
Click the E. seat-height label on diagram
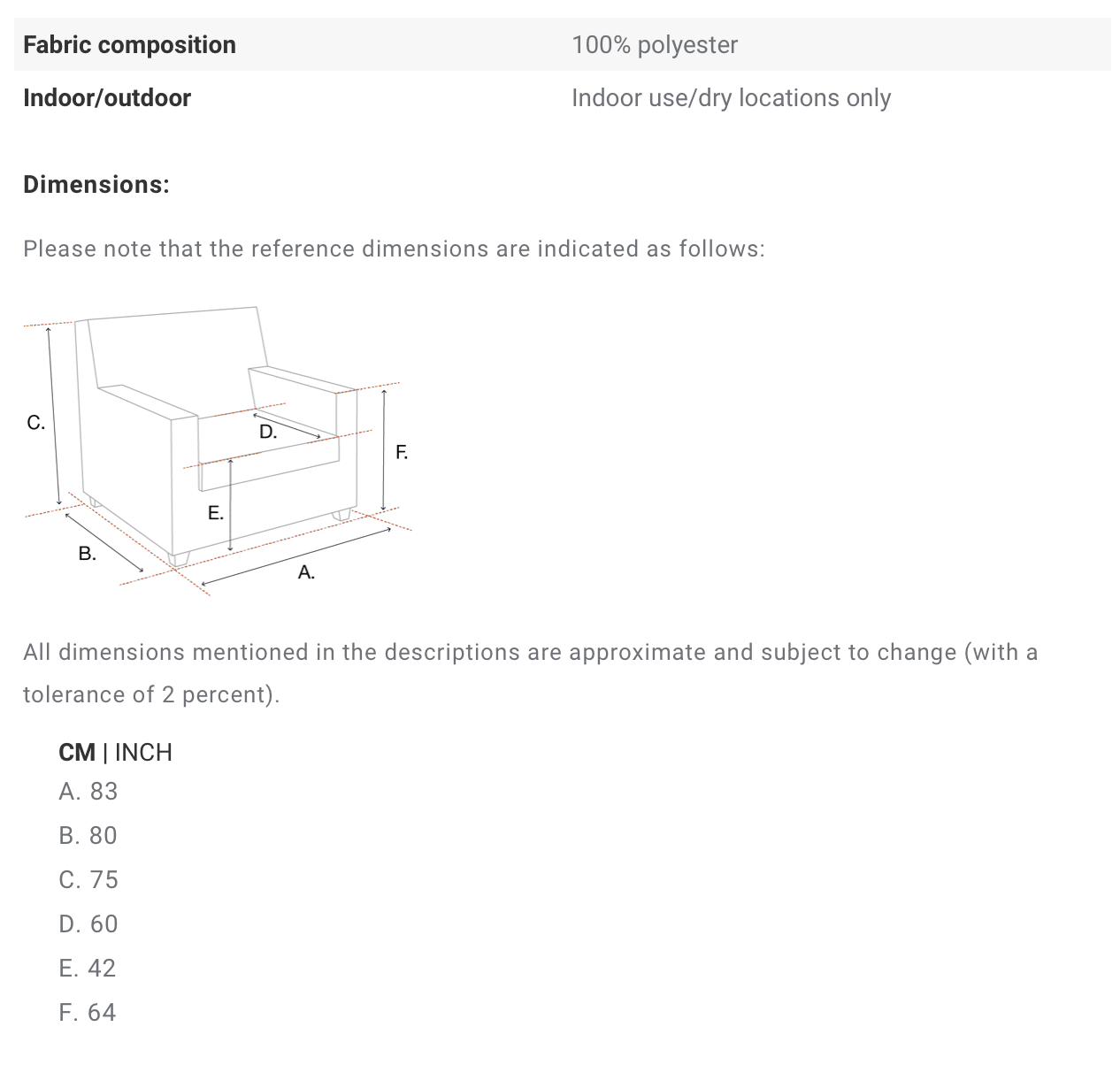(215, 513)
